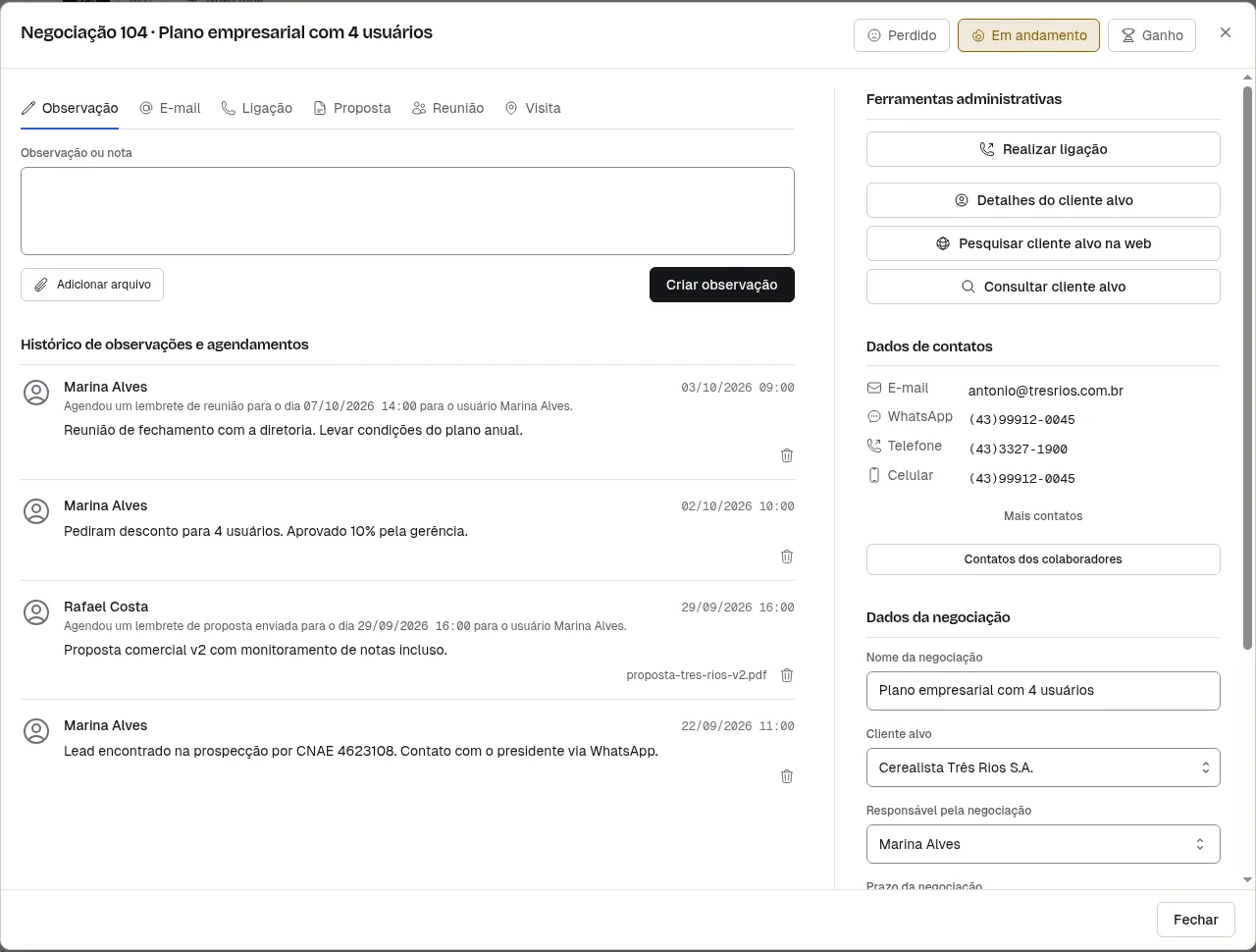The width and height of the screenshot is (1256, 952).
Task: Switch to the Observação tab
Action: coord(70,108)
